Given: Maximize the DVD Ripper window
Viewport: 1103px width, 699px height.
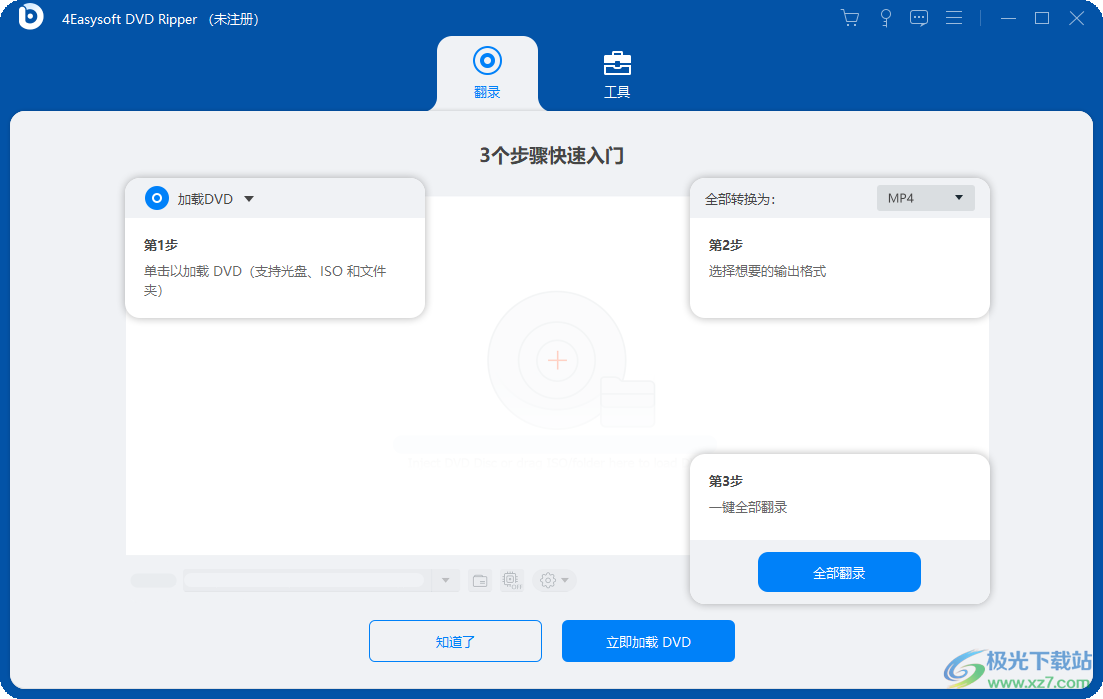Looking at the screenshot, I should click(1042, 18).
